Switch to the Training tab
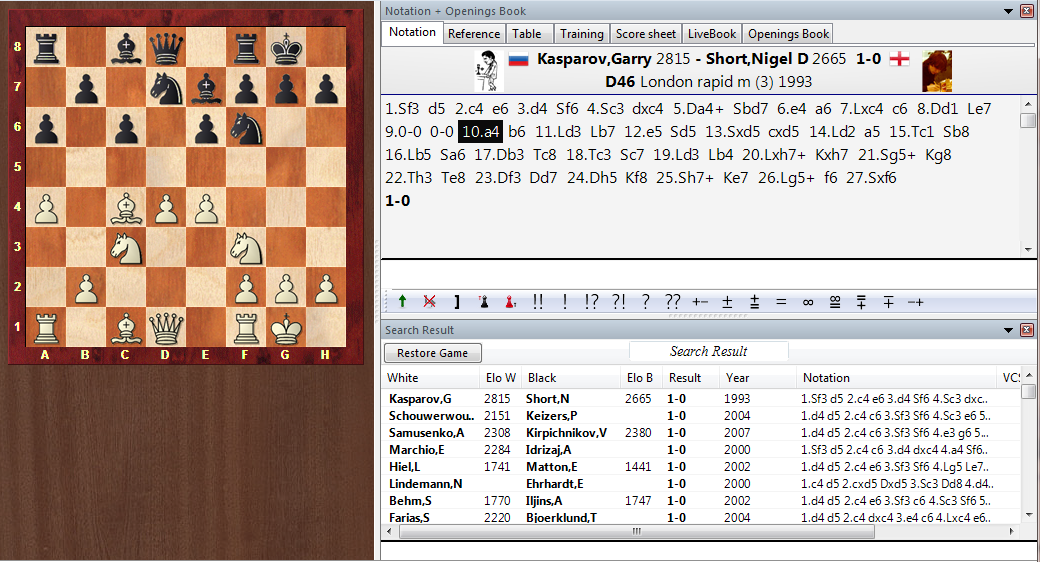 click(582, 34)
